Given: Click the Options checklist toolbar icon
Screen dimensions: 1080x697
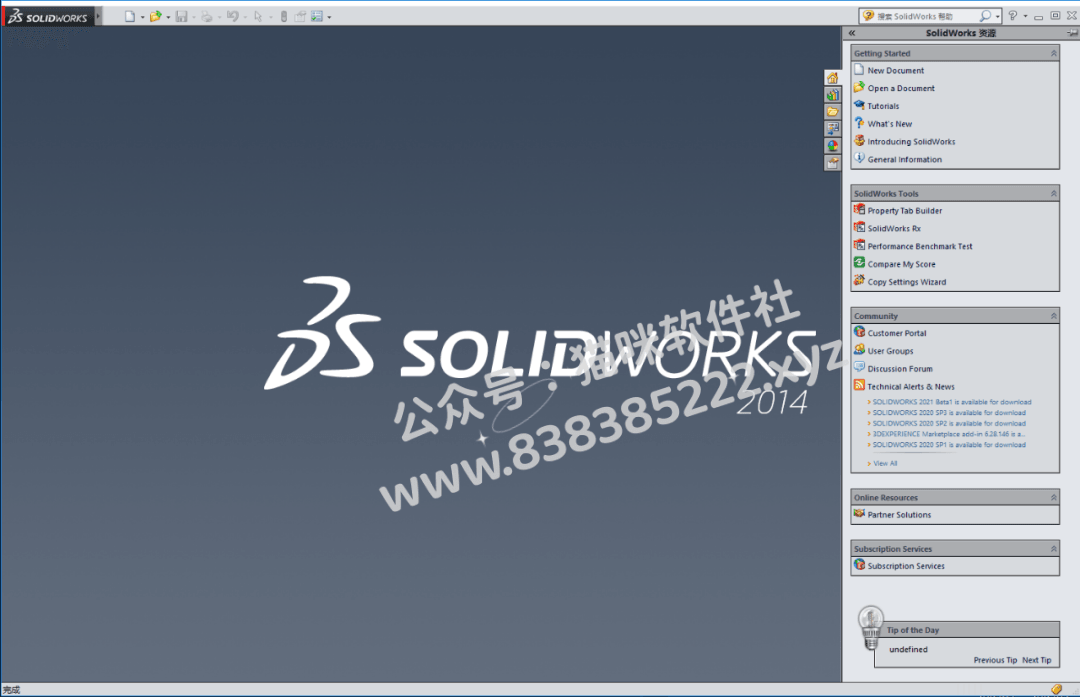Looking at the screenshot, I should point(317,17).
